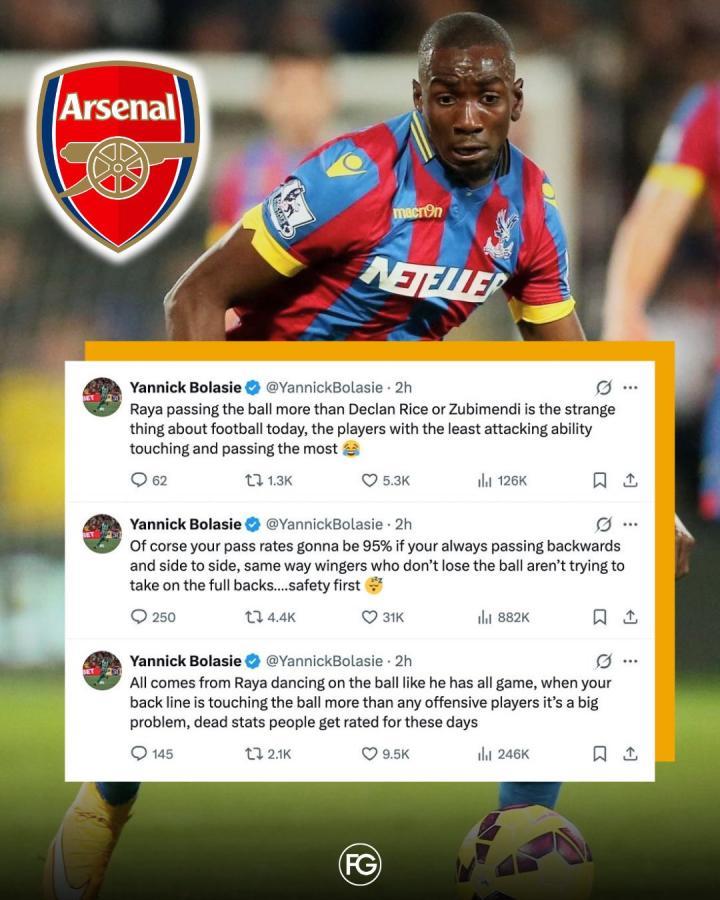The image size is (720, 900).
Task: Open replies on the 62-comment tweet
Action: pyautogui.click(x=149, y=480)
